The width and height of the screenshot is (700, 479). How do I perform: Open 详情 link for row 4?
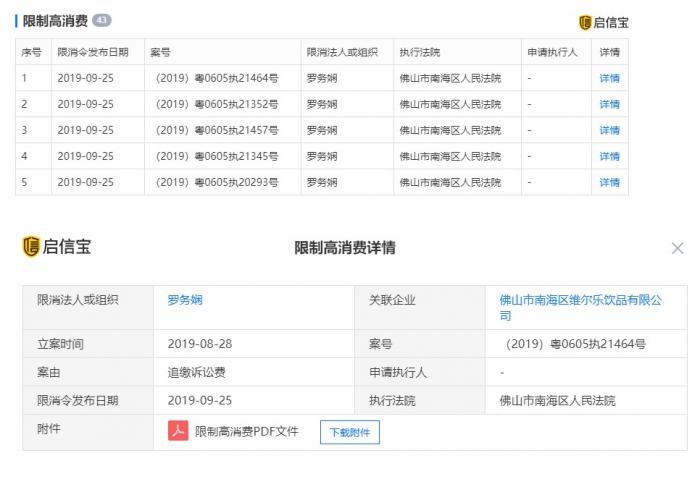coord(609,156)
